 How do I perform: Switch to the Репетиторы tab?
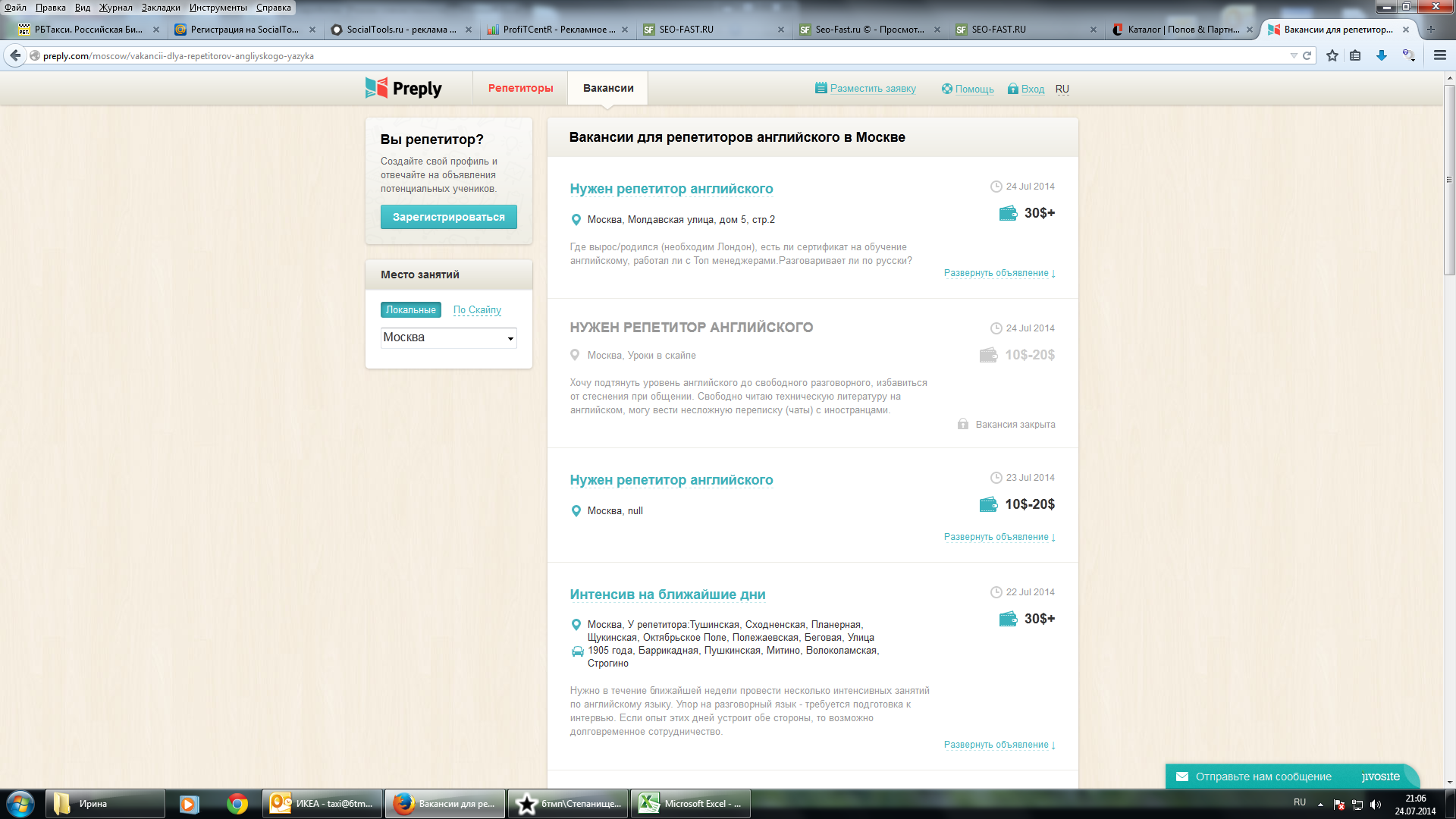(x=520, y=88)
